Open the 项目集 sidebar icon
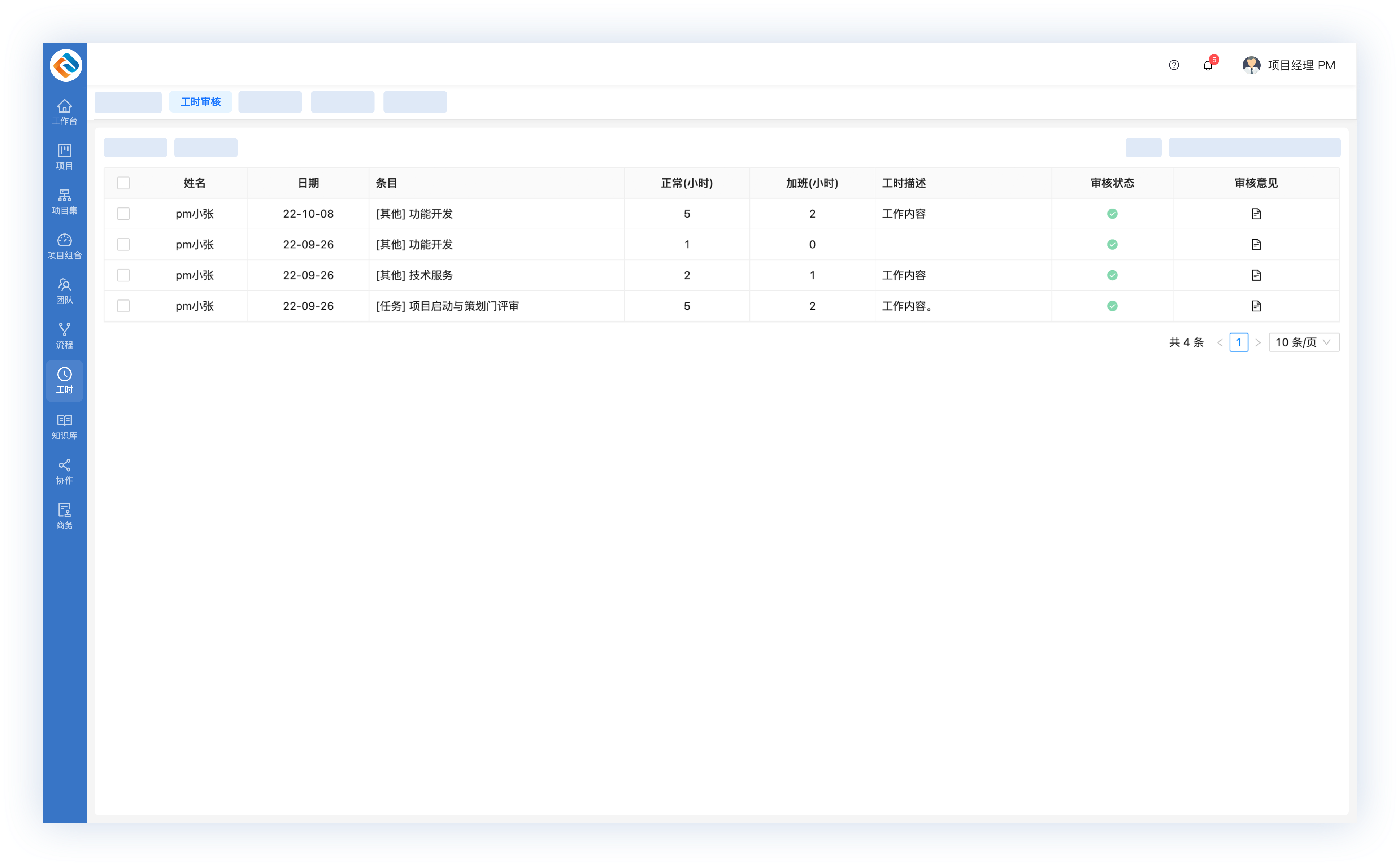The height and width of the screenshot is (866, 1400). [64, 201]
